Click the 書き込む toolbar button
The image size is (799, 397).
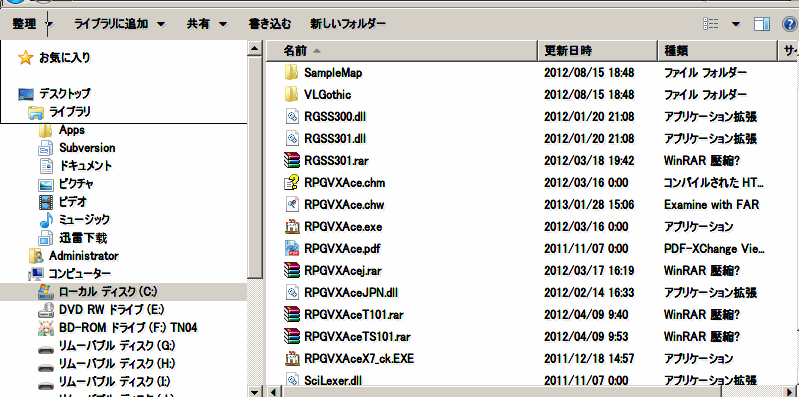pos(270,23)
